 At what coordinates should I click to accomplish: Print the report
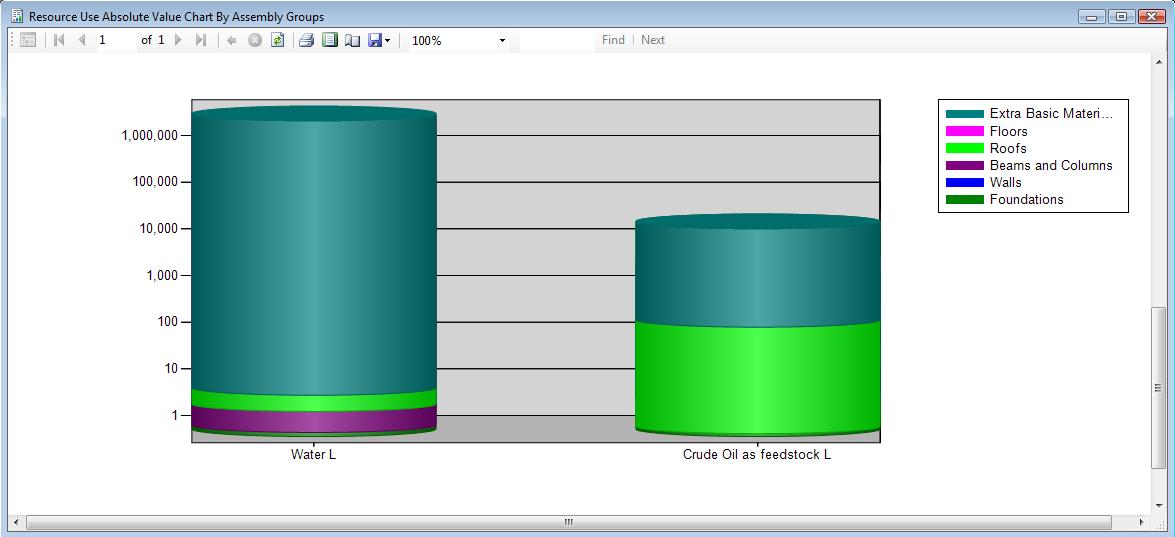coord(306,40)
